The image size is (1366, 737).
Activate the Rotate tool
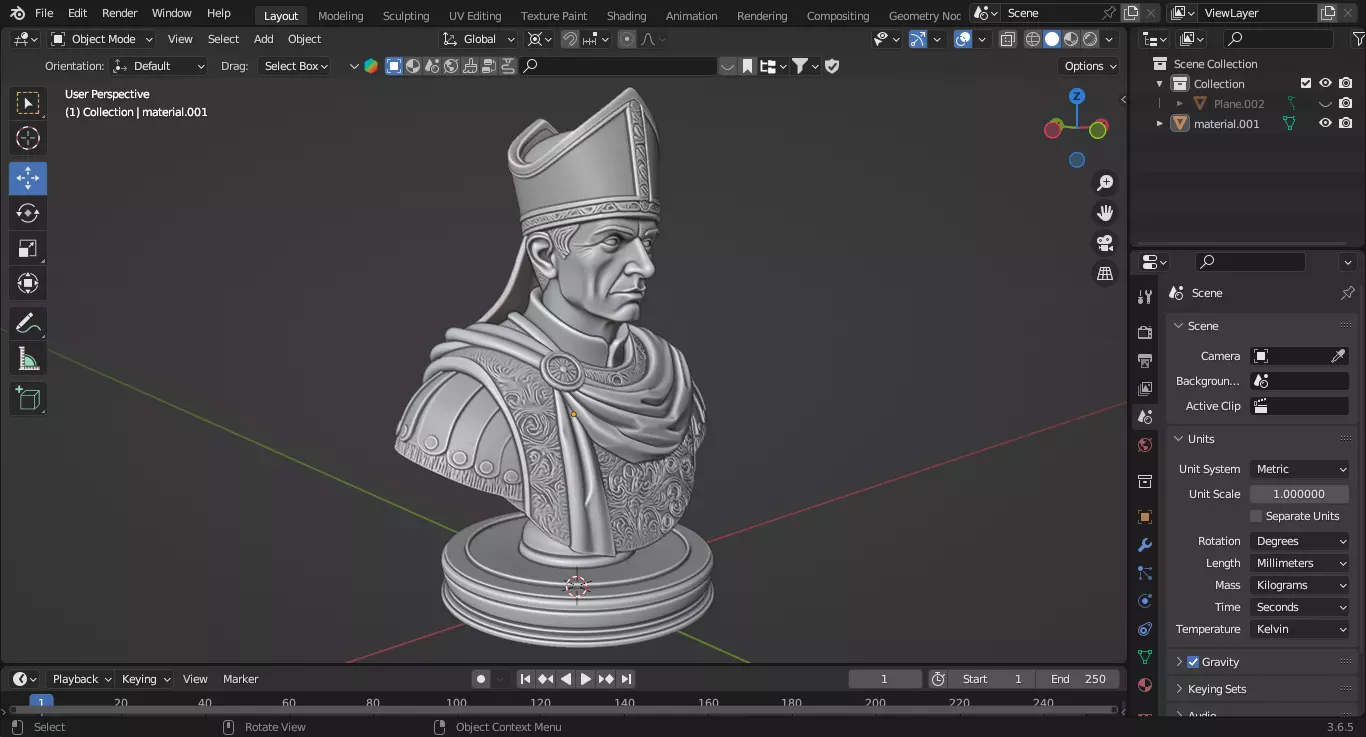tap(28, 213)
